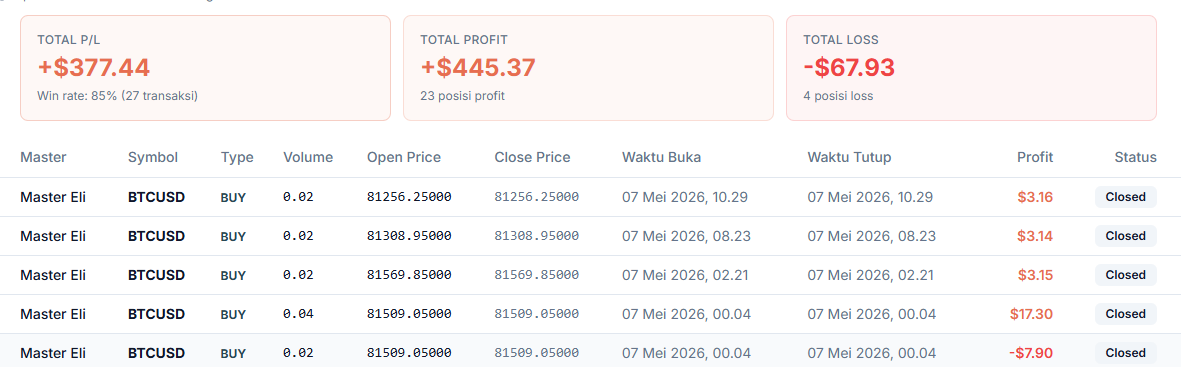
Task: Click Closed badge for the -$7.90 trade
Action: click(x=1125, y=353)
